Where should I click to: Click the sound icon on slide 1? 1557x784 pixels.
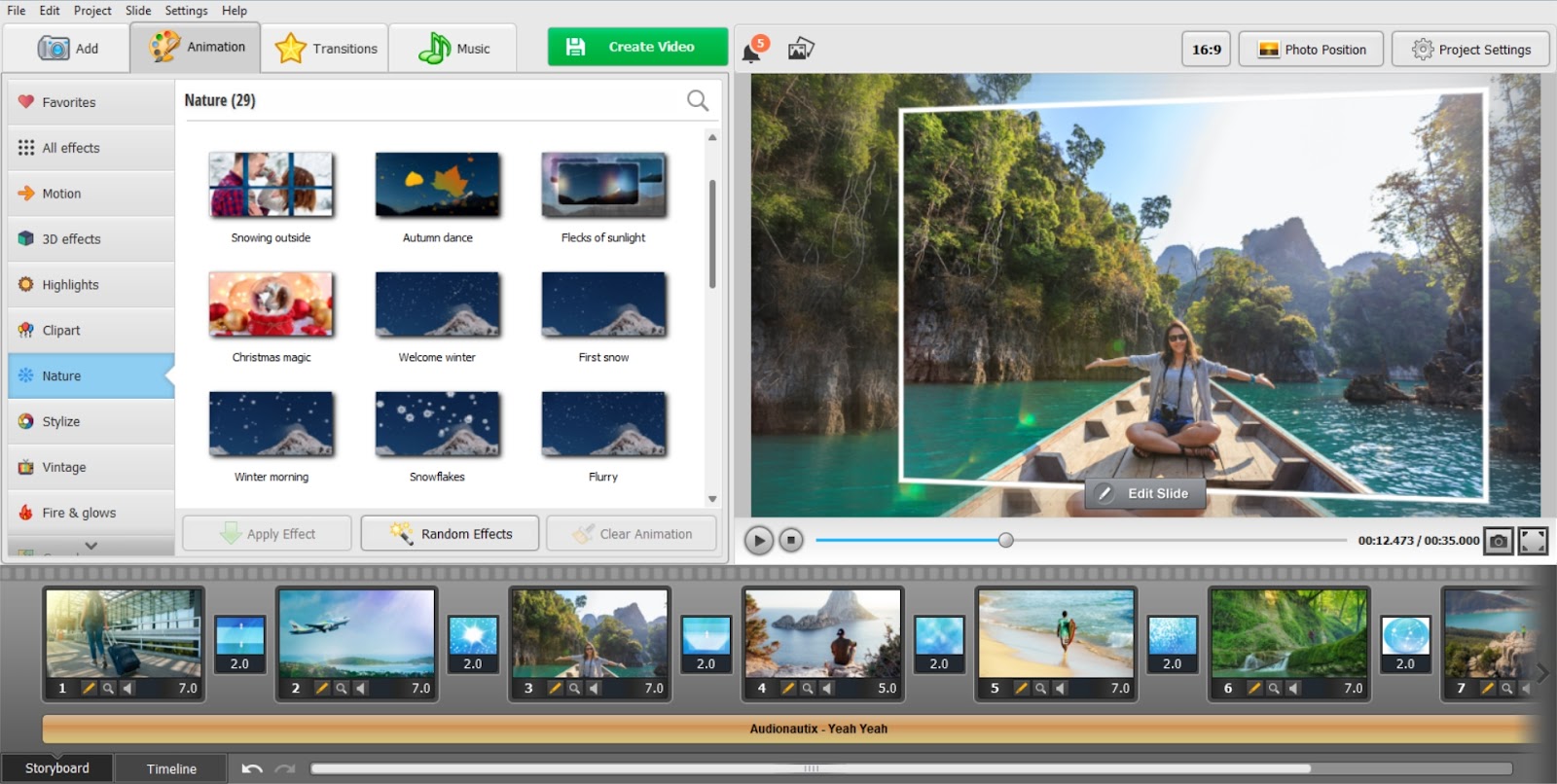(x=127, y=688)
